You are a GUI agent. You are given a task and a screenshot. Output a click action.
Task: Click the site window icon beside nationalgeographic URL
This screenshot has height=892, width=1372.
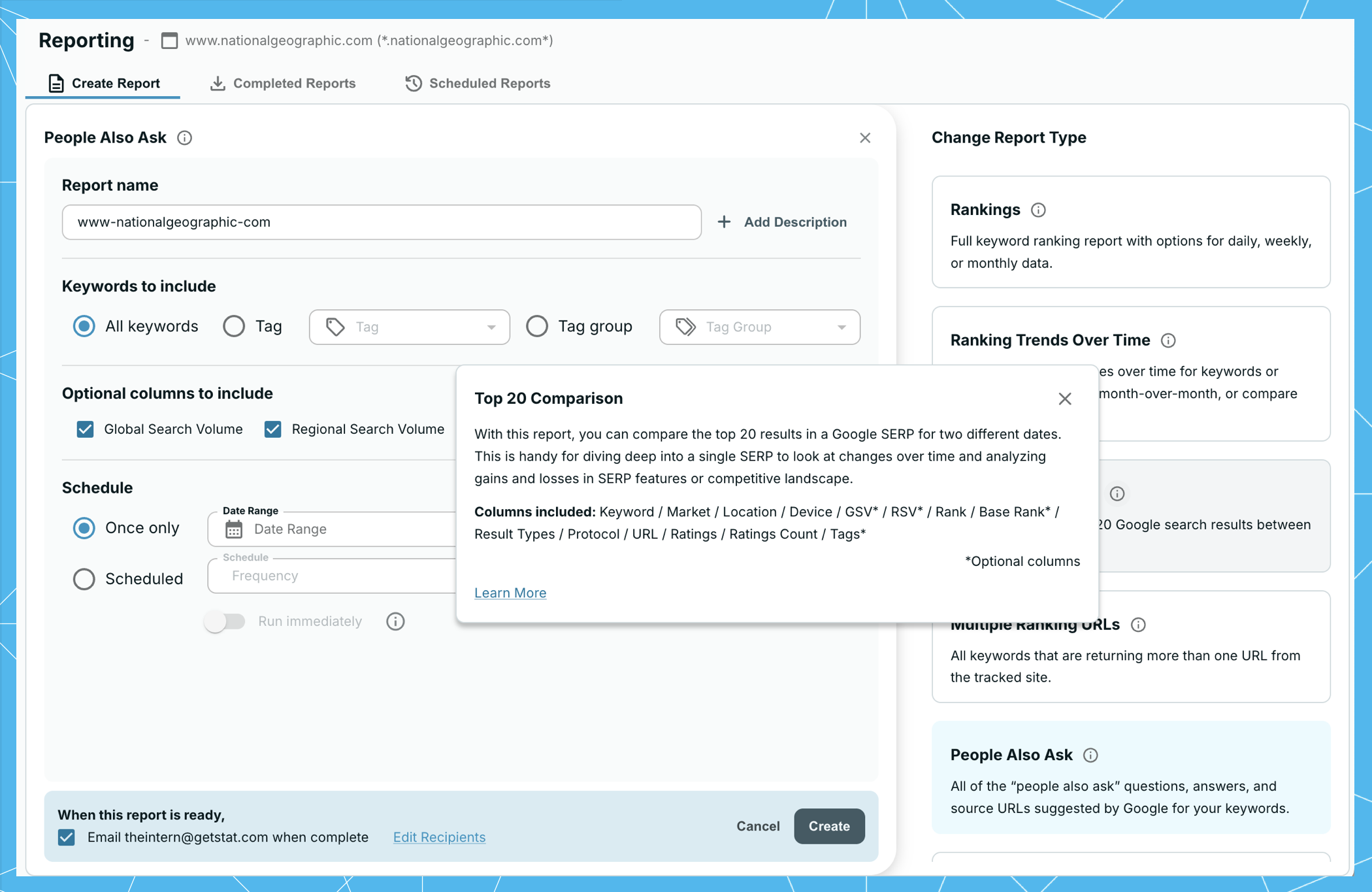coord(169,41)
